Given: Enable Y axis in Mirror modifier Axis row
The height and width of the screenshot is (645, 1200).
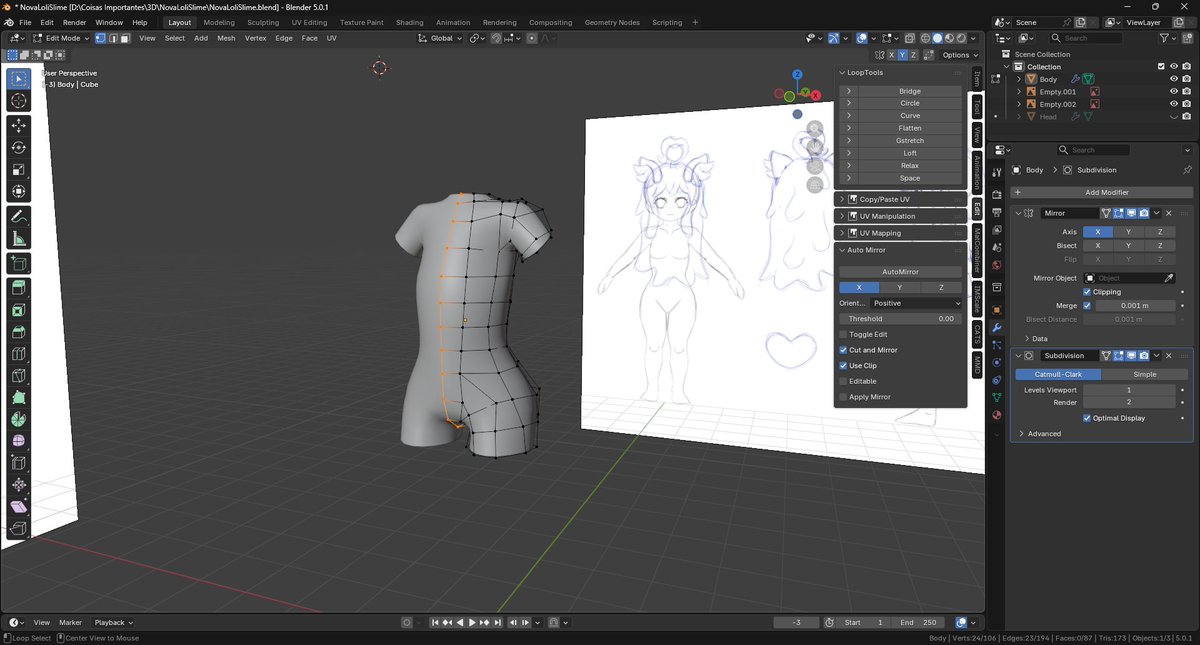Looking at the screenshot, I should coord(1128,231).
